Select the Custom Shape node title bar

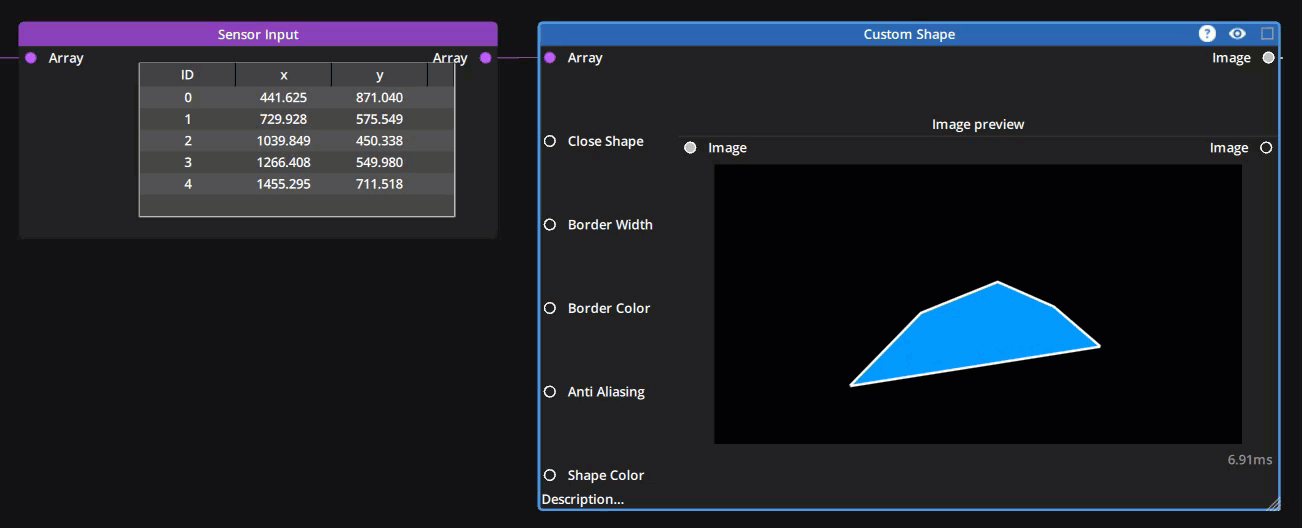click(909, 34)
